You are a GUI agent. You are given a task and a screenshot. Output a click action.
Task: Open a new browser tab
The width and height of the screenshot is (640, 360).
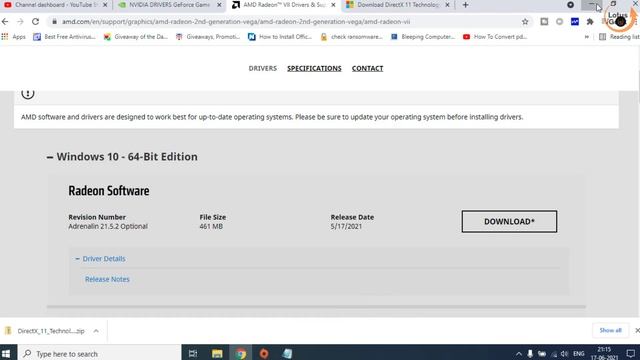[x=465, y=5]
